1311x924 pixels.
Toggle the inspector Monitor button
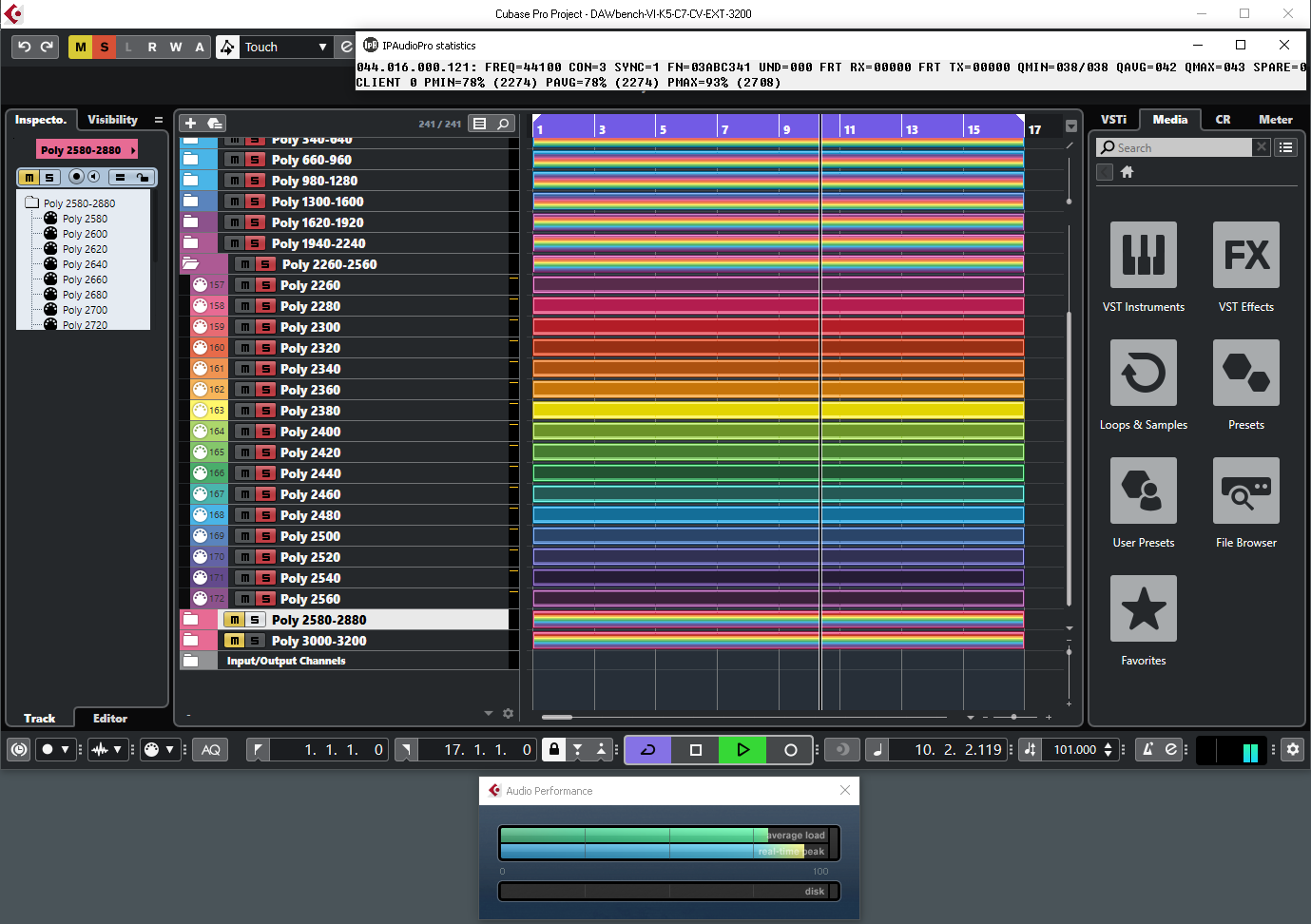click(93, 177)
